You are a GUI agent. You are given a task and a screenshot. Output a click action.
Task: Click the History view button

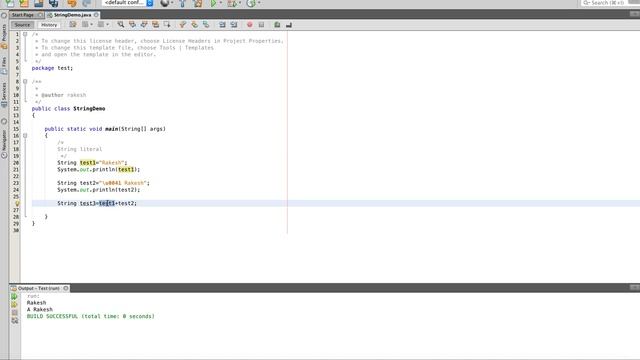(x=49, y=25)
